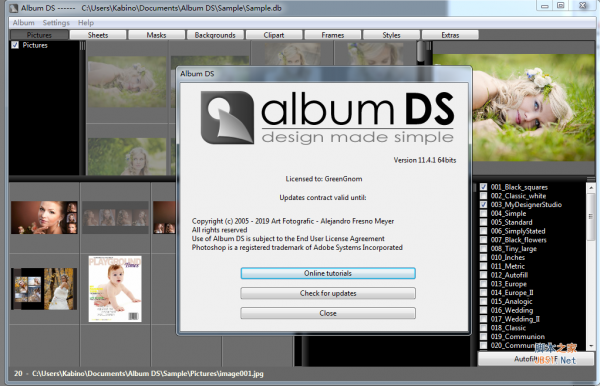Check the 004_Simple style
This screenshot has width=600, height=386.
[x=484, y=213]
